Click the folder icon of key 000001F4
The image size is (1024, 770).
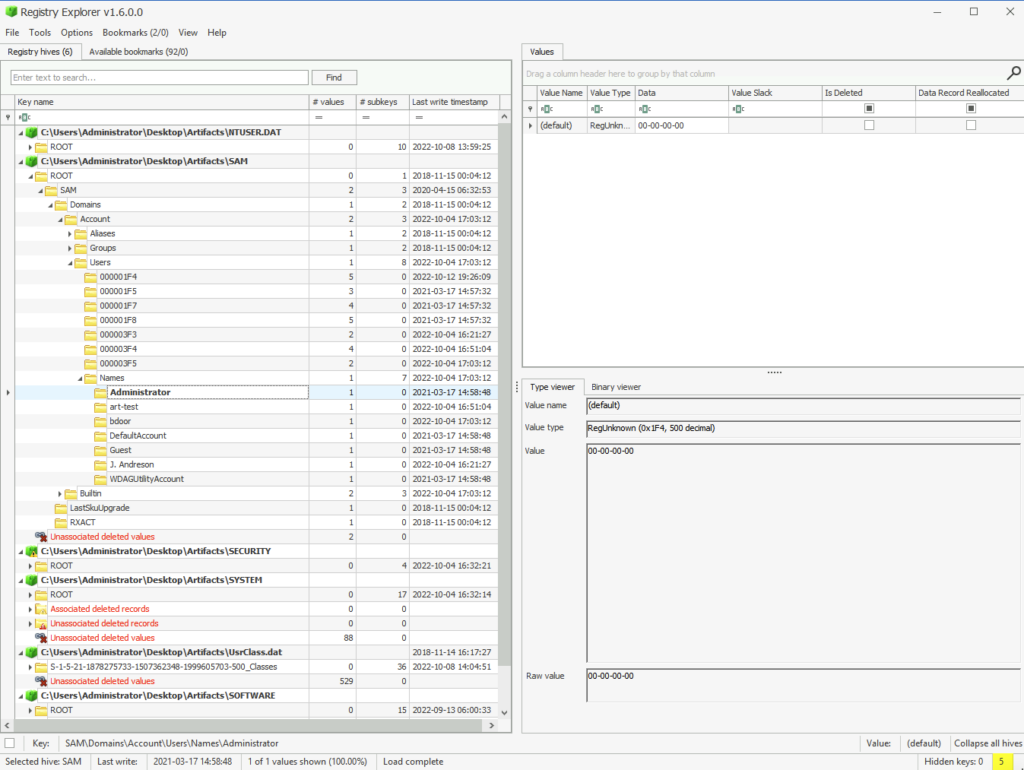pyautogui.click(x=90, y=277)
